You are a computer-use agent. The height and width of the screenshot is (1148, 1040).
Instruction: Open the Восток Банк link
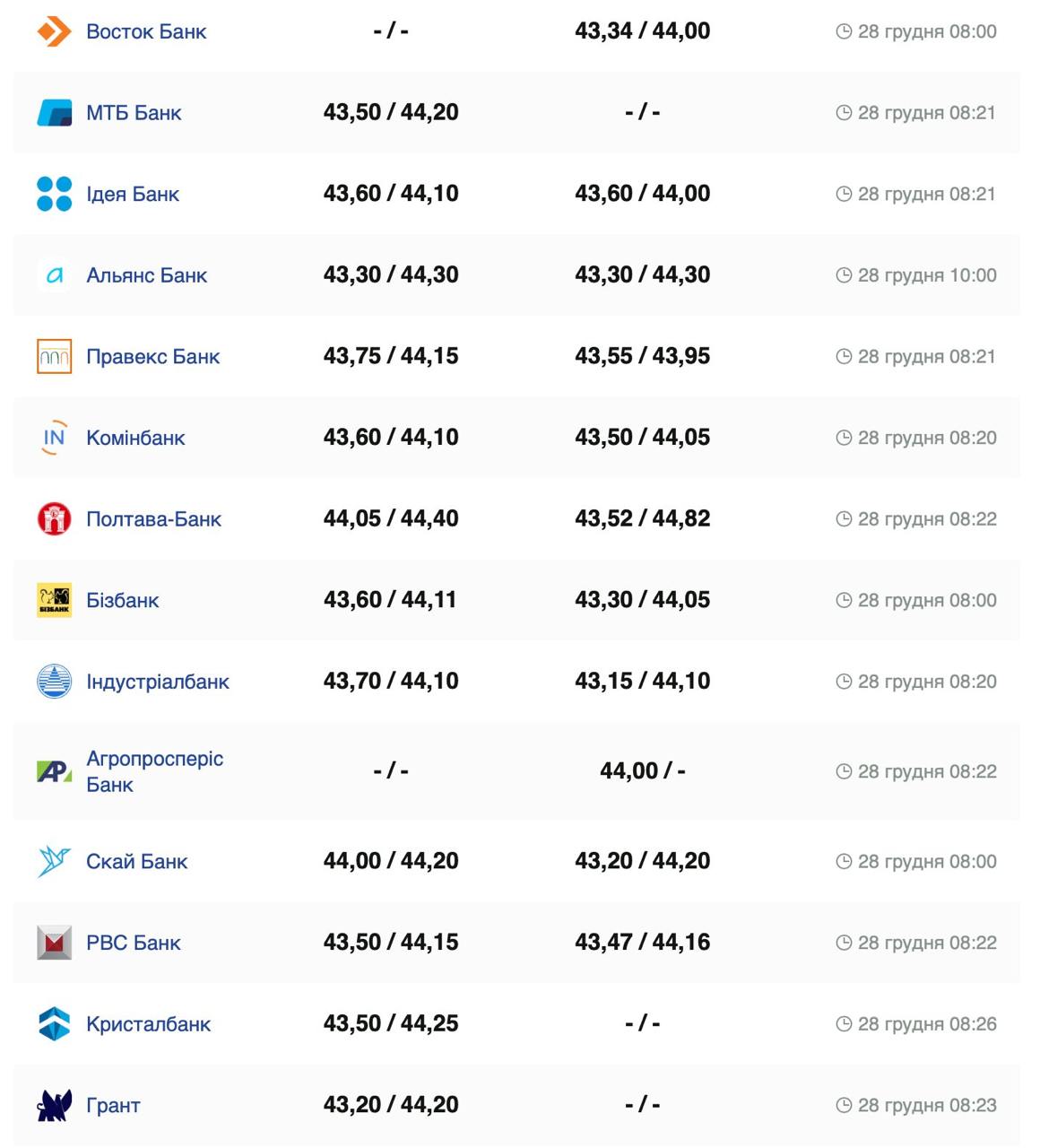[x=146, y=31]
